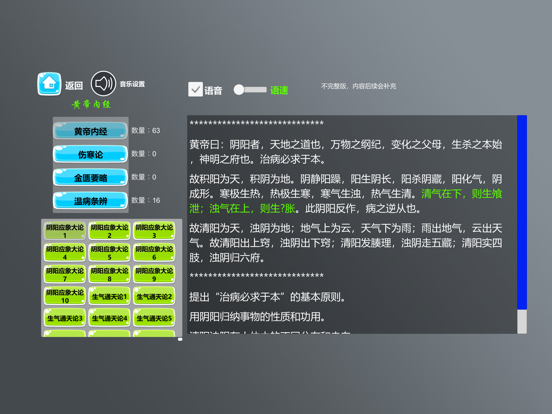The height and width of the screenshot is (414, 552).
Task: Click the 数量：63 count text
Action: point(146,131)
